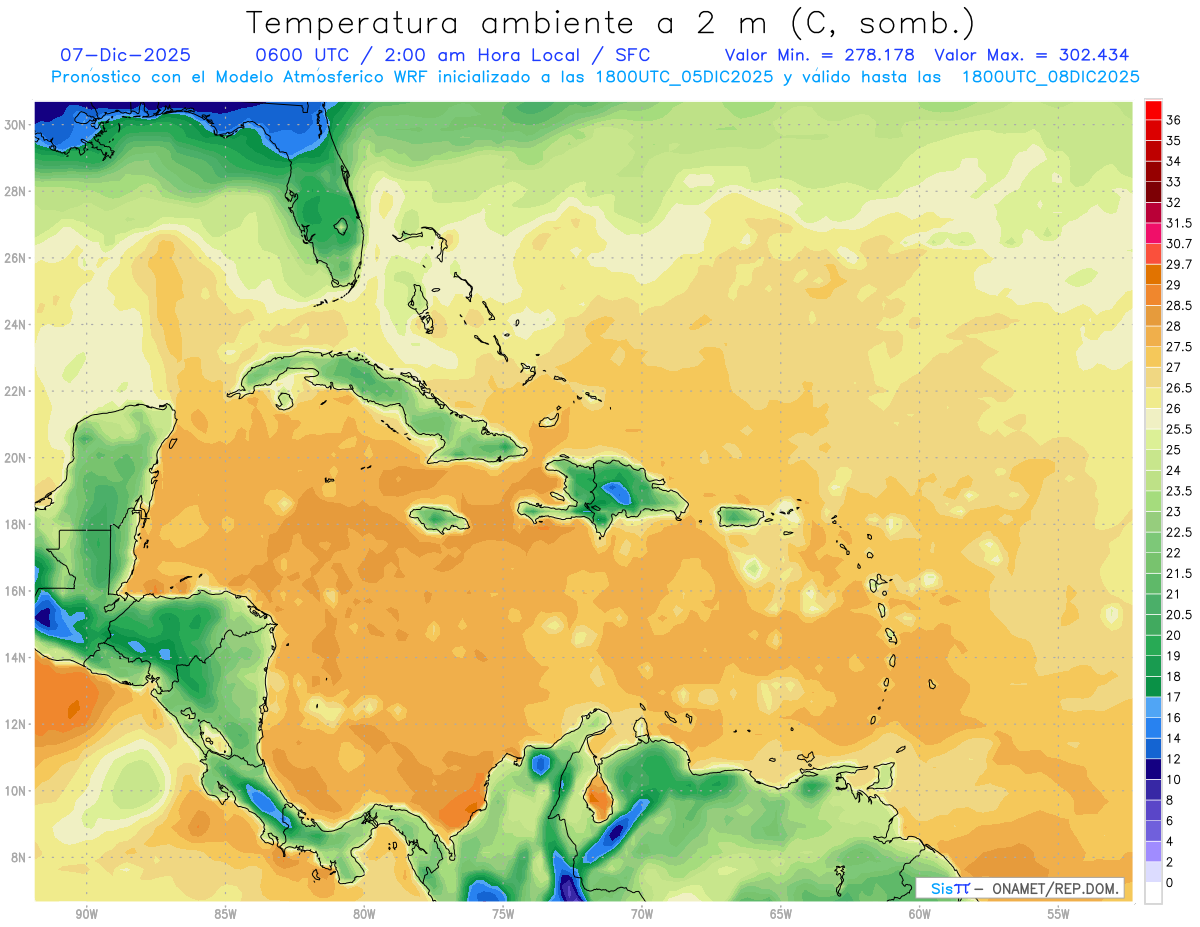Image resolution: width=1200 pixels, height=927 pixels.
Task: Click legend value 0
Action: [x=1170, y=883]
